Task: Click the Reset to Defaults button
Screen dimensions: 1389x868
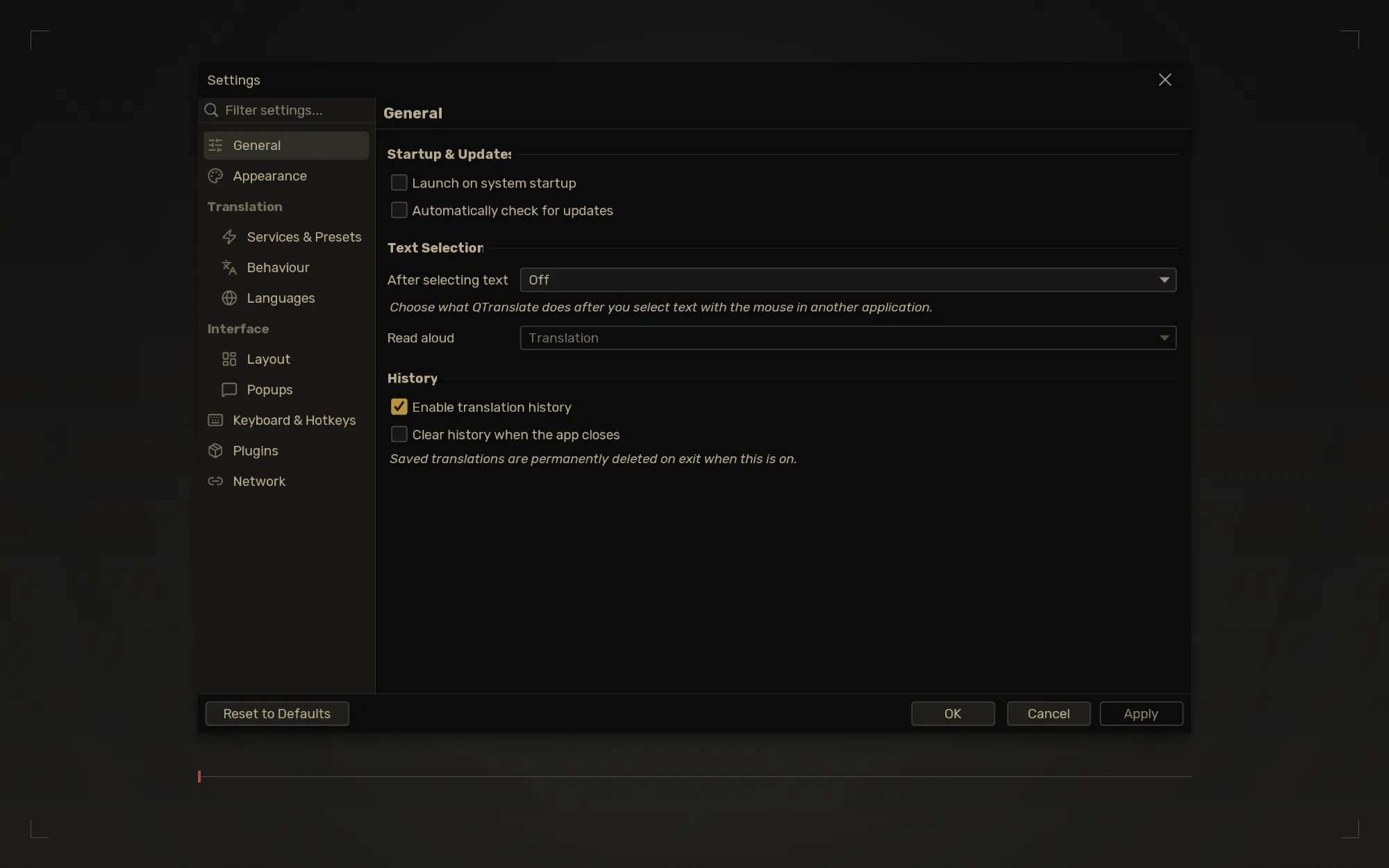Action: (x=277, y=714)
